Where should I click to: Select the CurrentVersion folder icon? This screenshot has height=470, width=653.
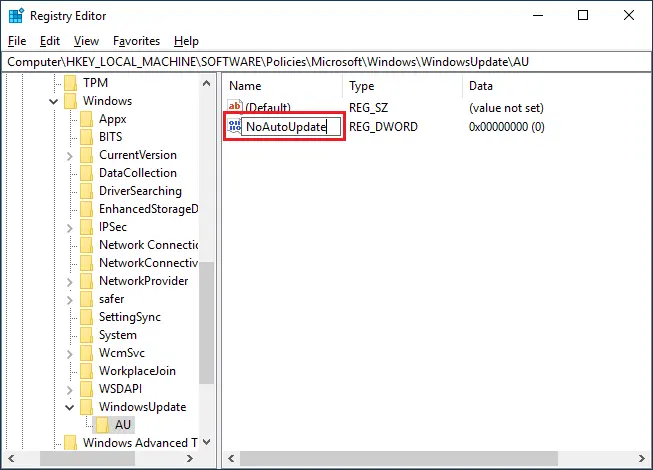86,155
